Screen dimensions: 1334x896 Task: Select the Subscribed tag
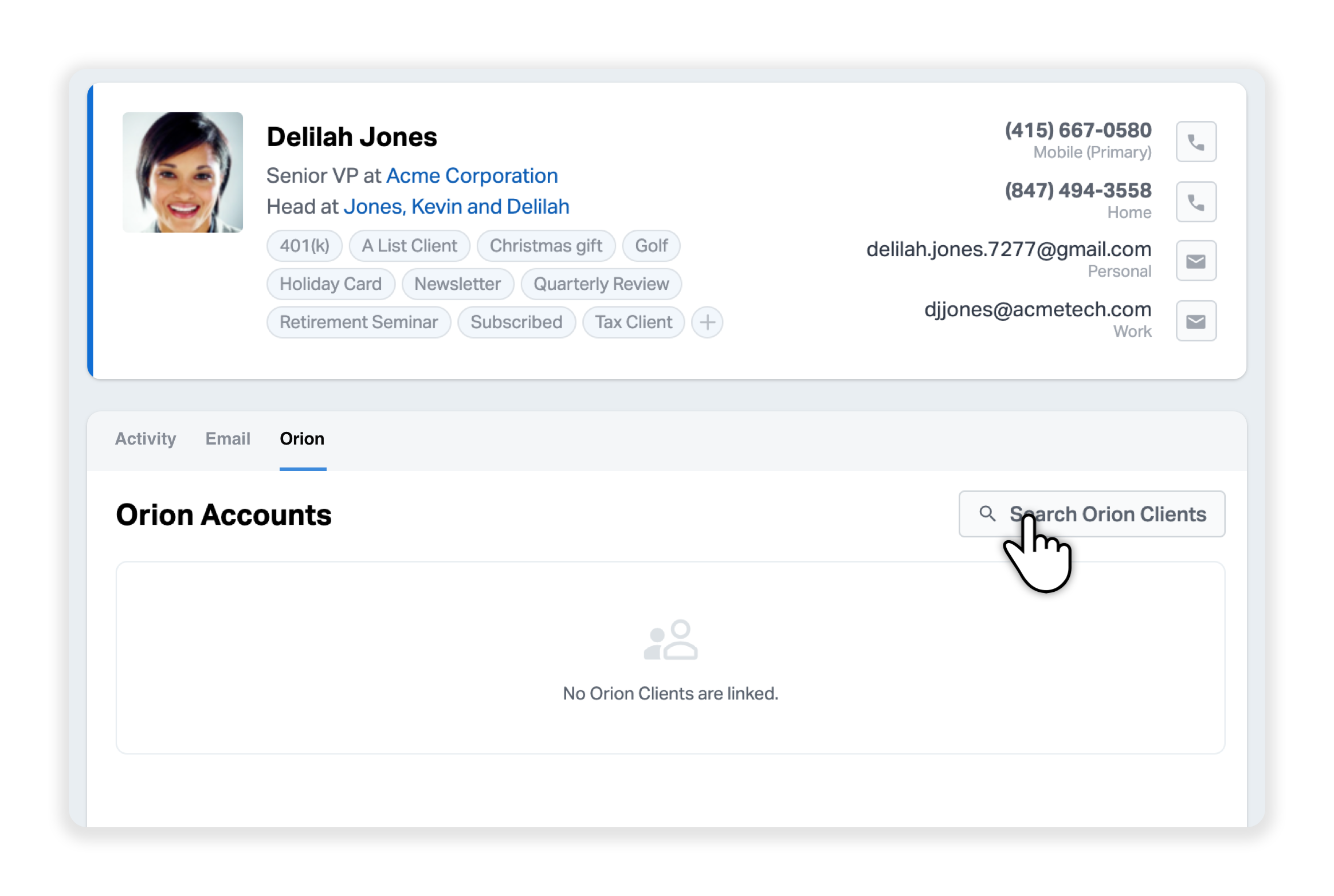click(x=516, y=322)
